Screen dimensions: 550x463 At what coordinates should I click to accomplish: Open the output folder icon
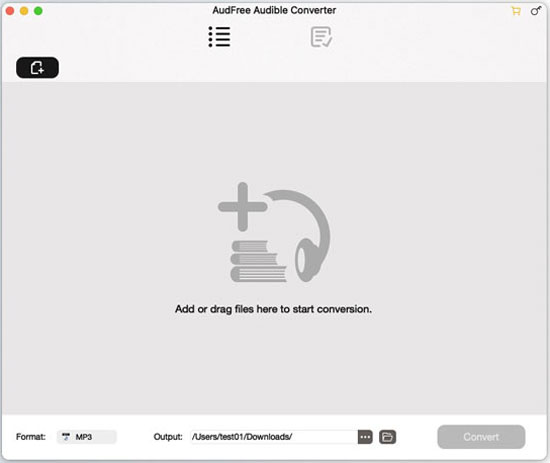pos(388,437)
